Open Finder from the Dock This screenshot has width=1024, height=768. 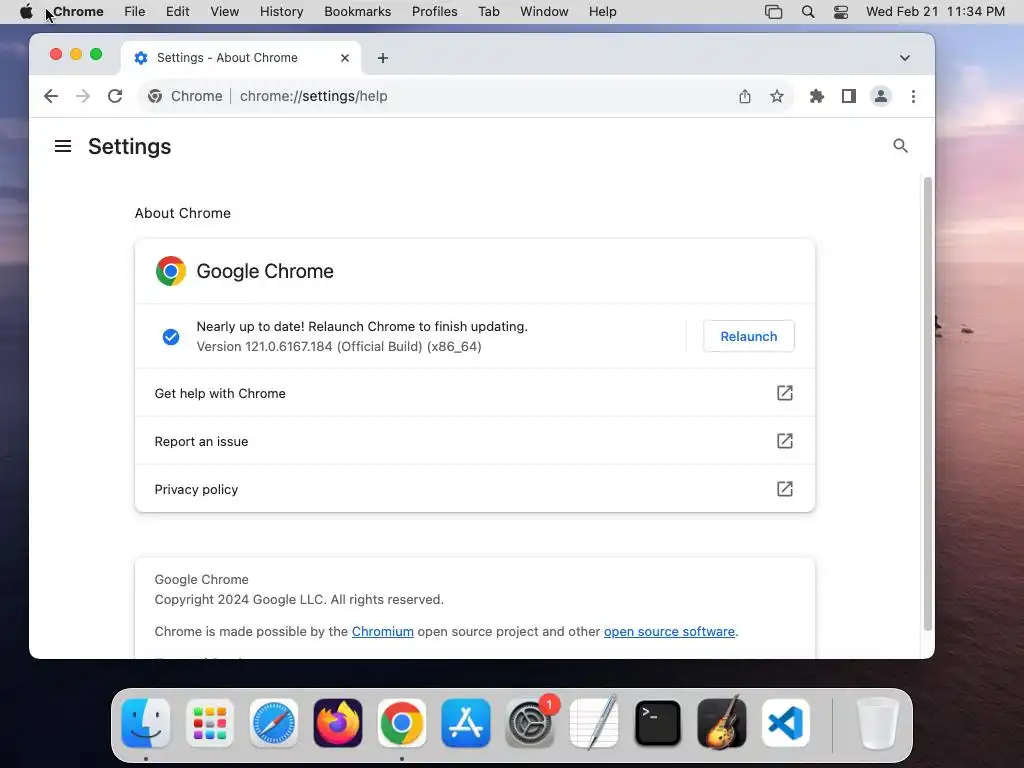146,723
